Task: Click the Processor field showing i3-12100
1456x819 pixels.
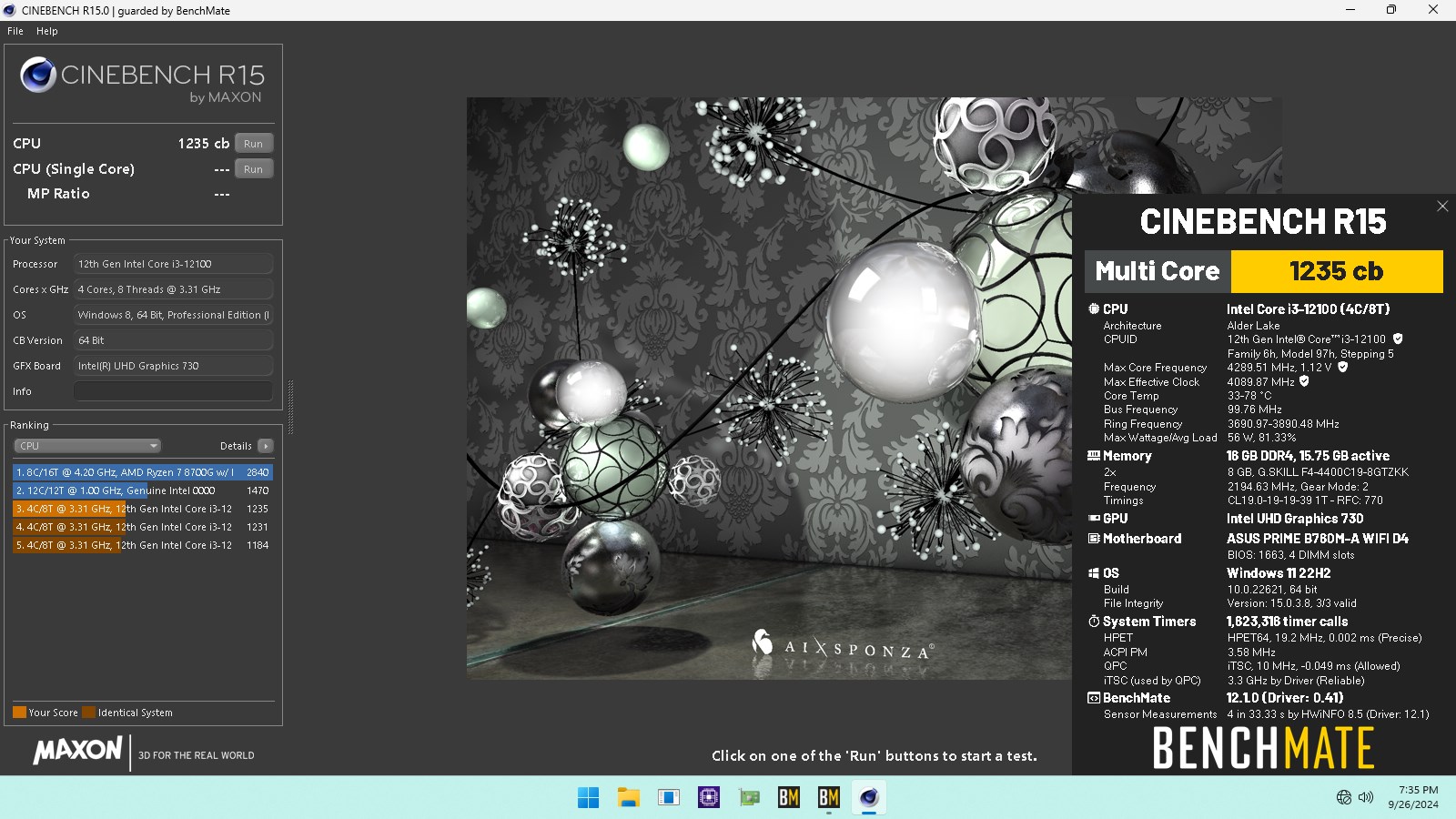Action: 173,264
